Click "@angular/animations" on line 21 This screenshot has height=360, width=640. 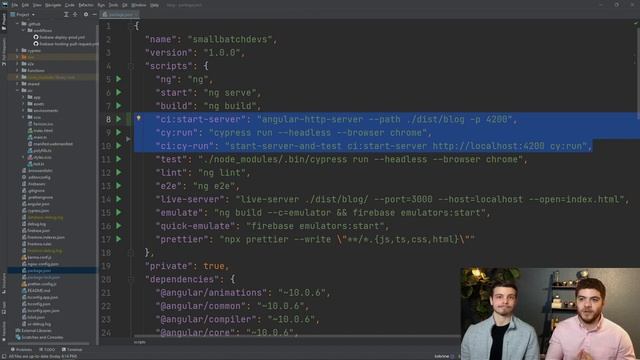211,293
